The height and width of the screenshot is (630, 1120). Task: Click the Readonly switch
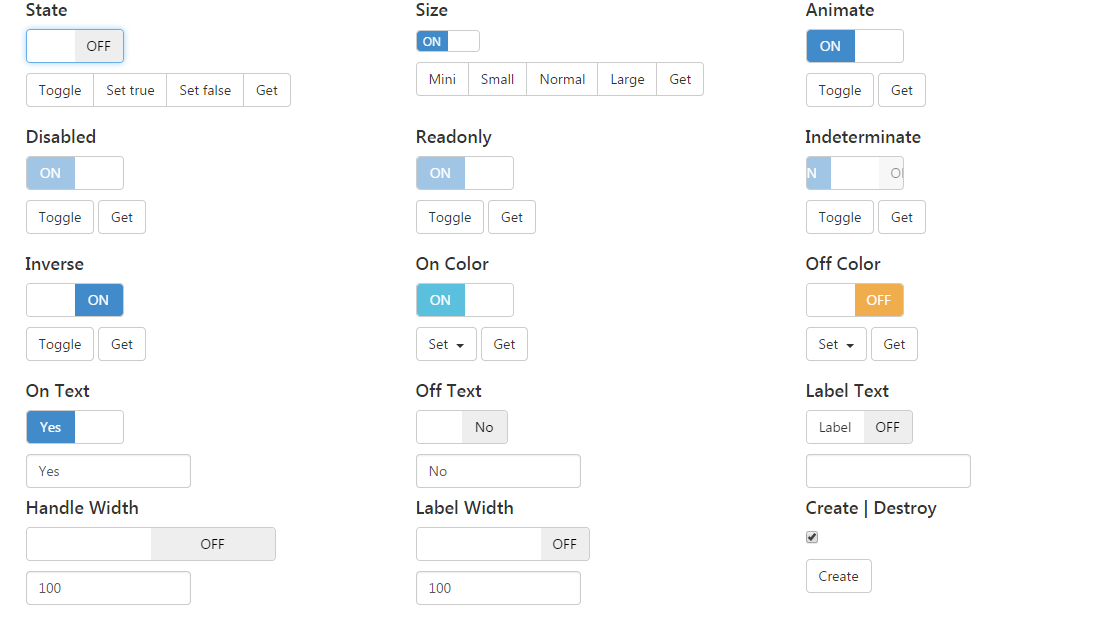[x=465, y=173]
